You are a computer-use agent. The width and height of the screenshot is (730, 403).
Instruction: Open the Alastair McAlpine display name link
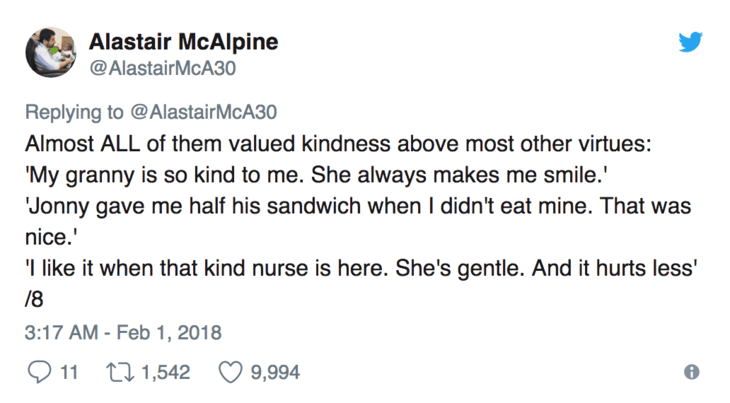point(183,41)
